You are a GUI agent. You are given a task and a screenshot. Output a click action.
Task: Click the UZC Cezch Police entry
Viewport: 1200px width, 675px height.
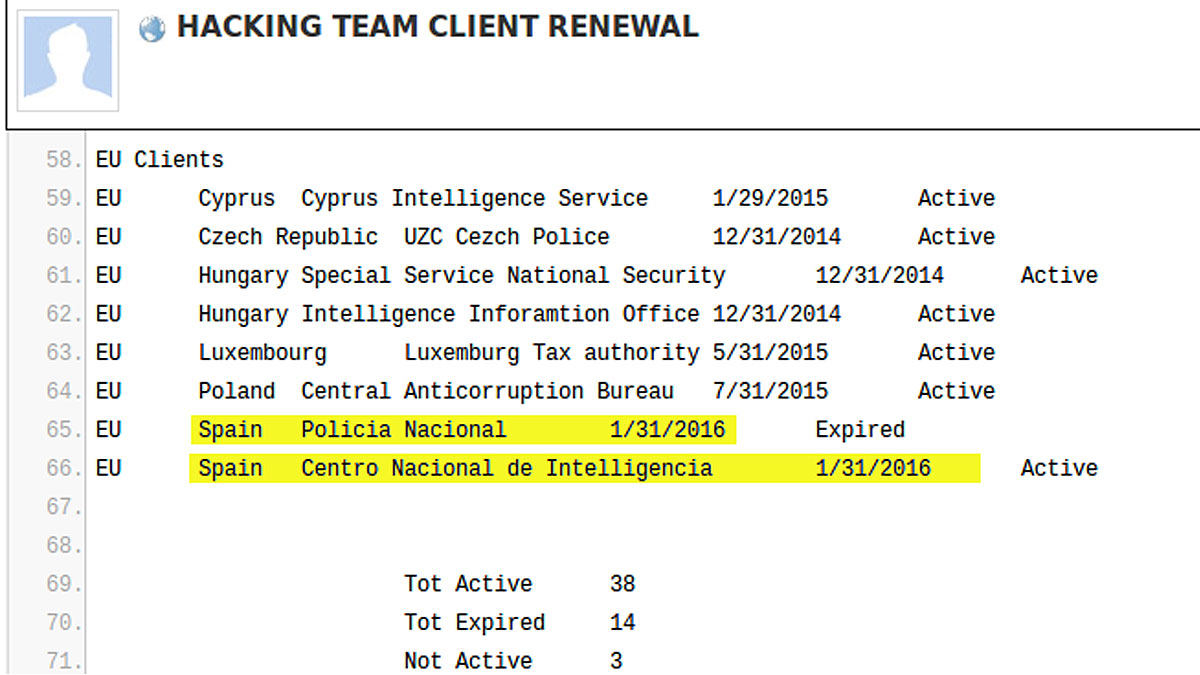pyautogui.click(x=506, y=237)
